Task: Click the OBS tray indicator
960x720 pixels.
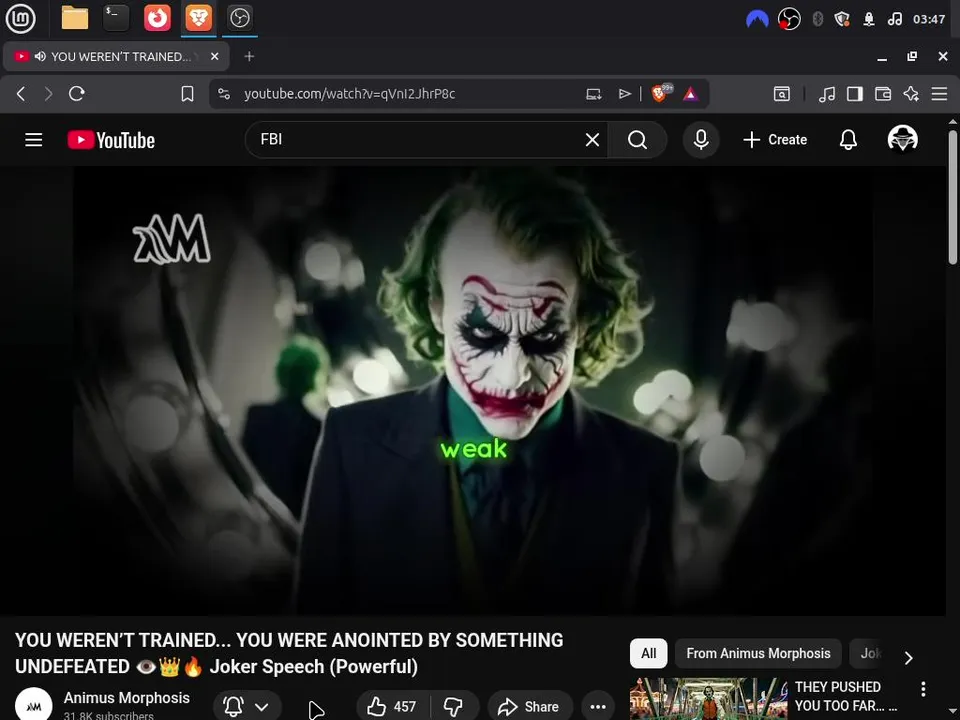Action: coord(789,20)
